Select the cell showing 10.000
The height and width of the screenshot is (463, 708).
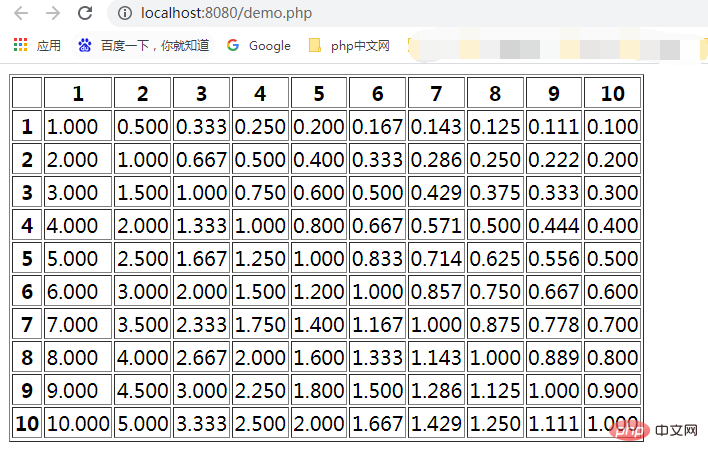(x=78, y=423)
